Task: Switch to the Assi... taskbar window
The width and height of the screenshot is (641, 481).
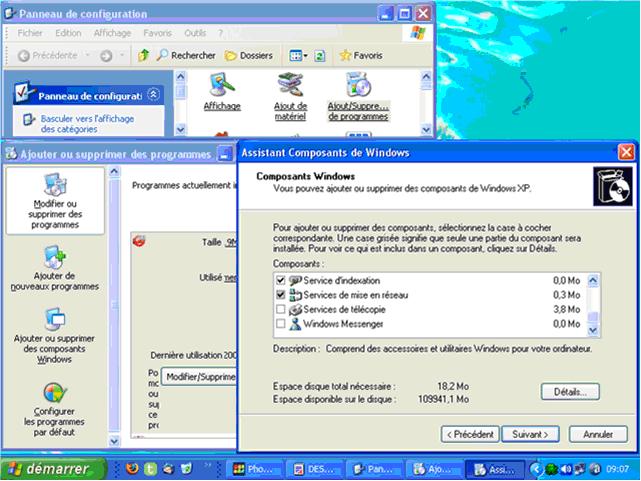Action: pyautogui.click(x=495, y=469)
